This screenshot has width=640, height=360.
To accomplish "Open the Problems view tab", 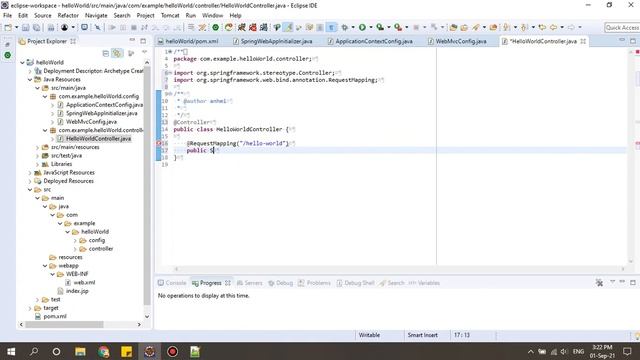I will coord(314,283).
